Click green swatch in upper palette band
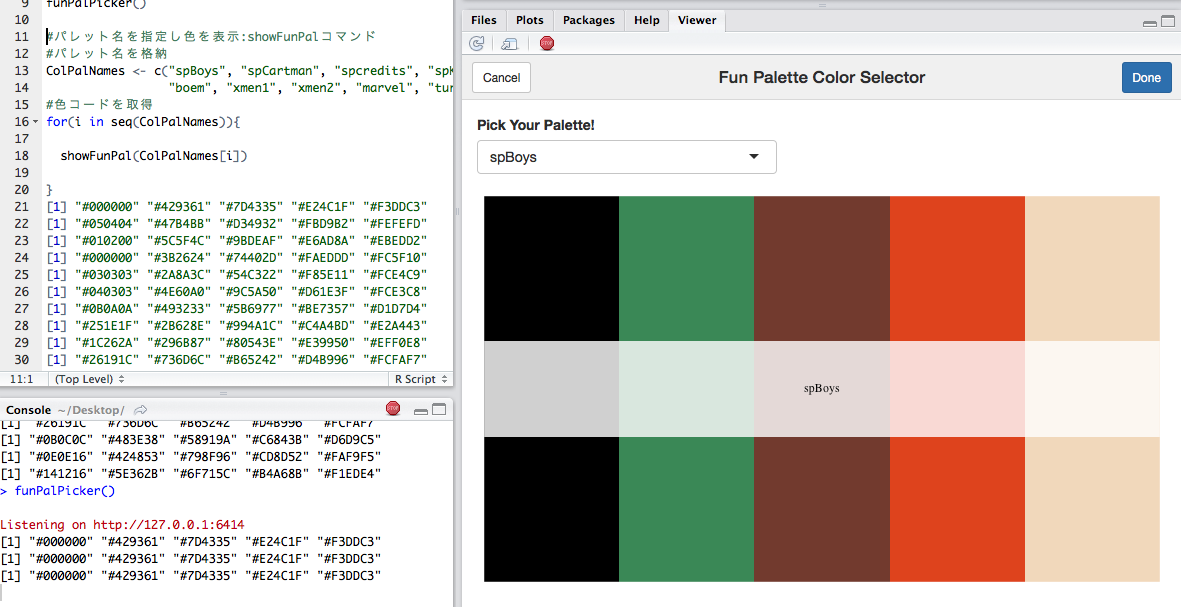Viewport: 1181px width, 607px height. (686, 269)
